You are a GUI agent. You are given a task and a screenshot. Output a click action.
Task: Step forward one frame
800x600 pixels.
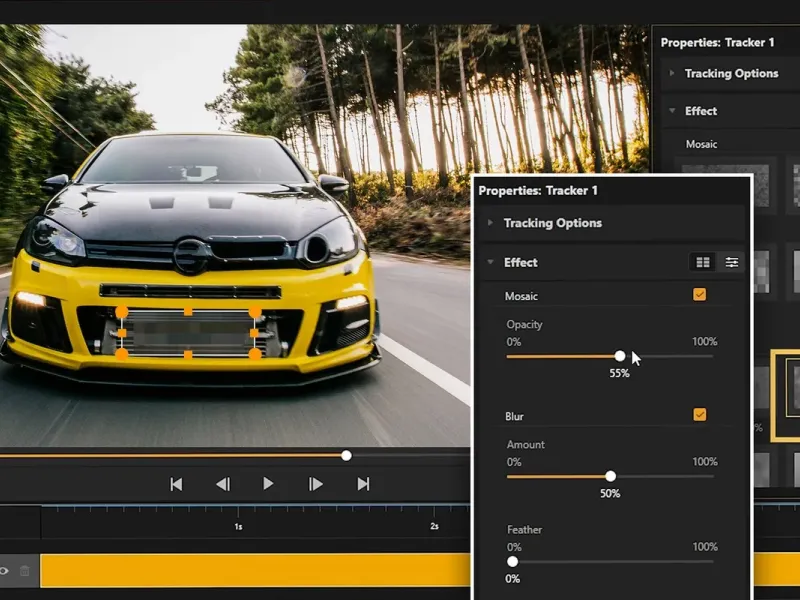pyautogui.click(x=316, y=484)
